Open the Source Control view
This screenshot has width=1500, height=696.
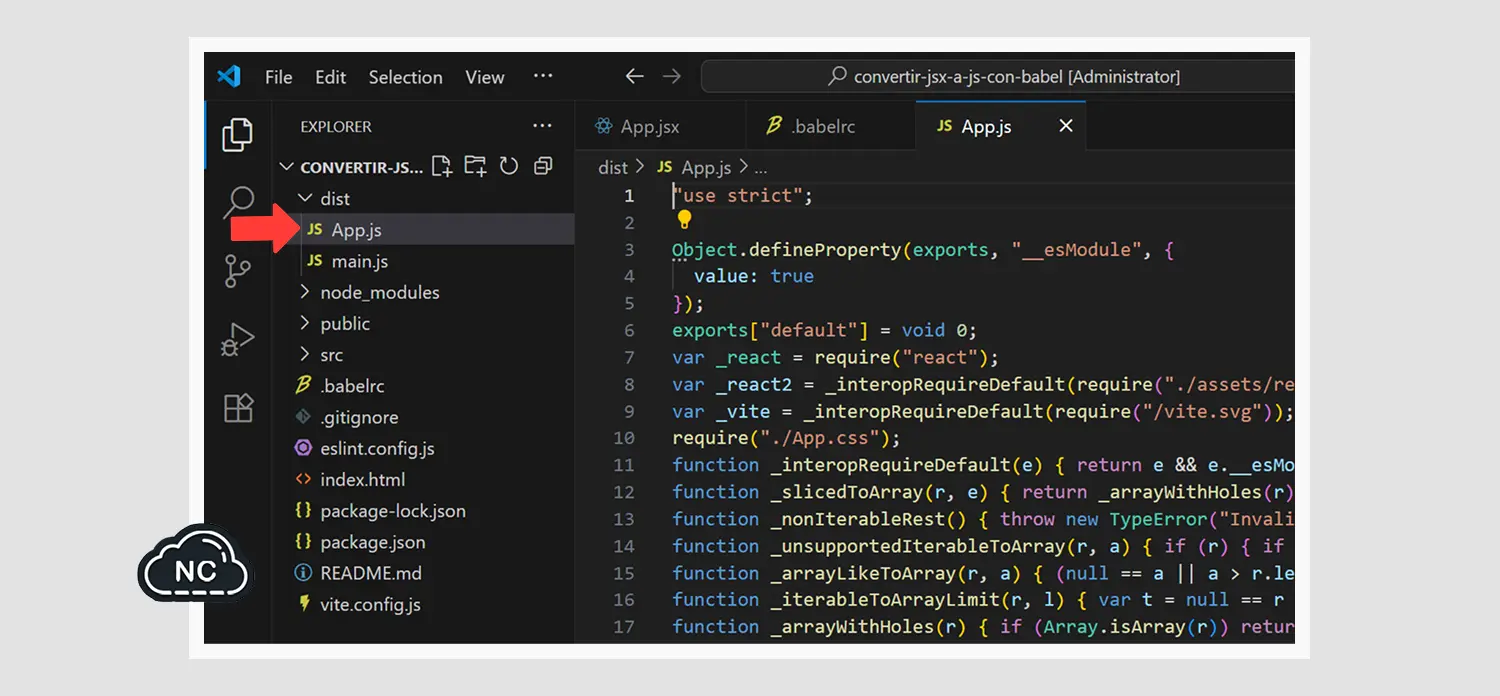(x=237, y=271)
